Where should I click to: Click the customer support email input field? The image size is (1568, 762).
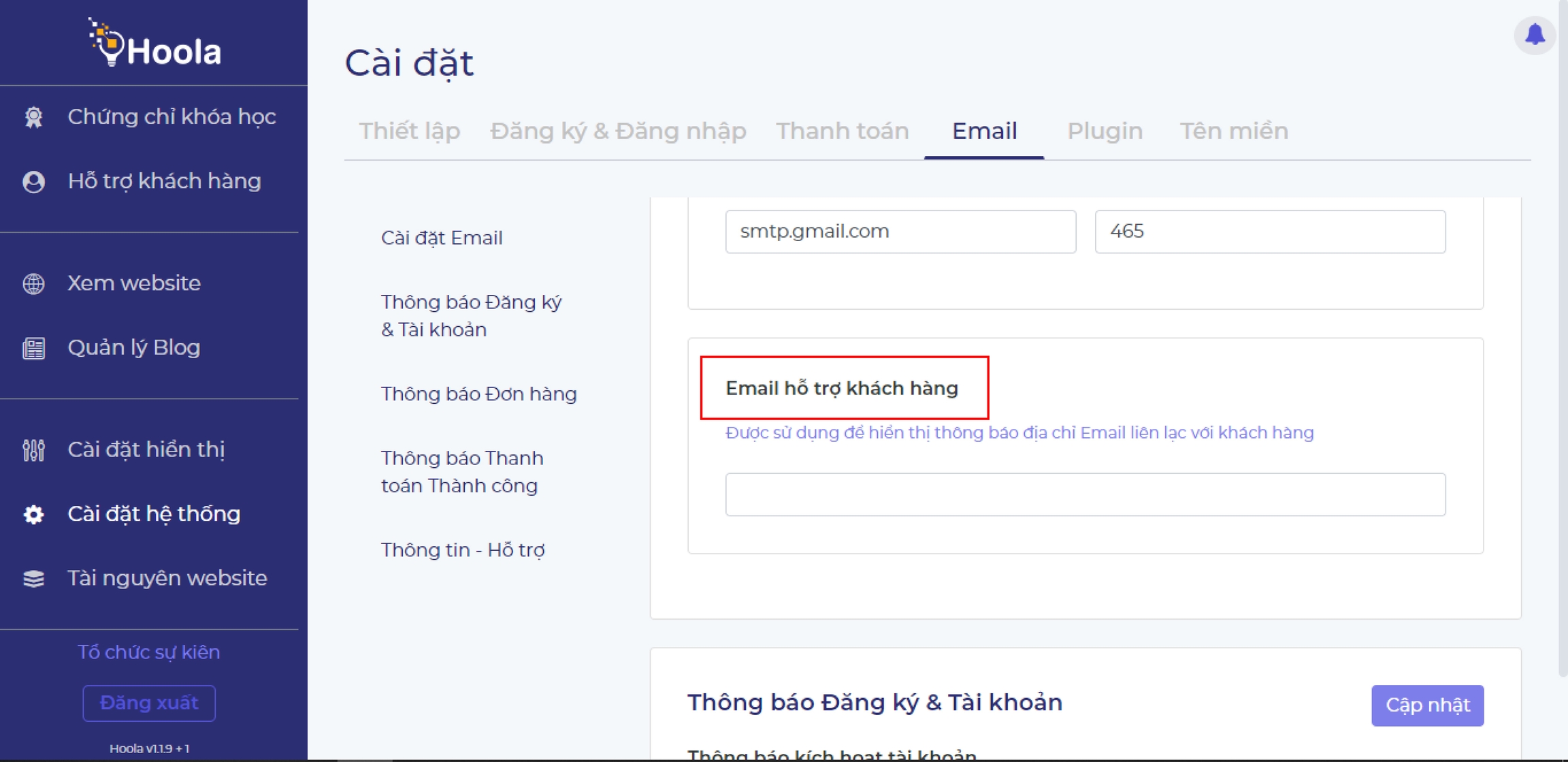pyautogui.click(x=1085, y=494)
